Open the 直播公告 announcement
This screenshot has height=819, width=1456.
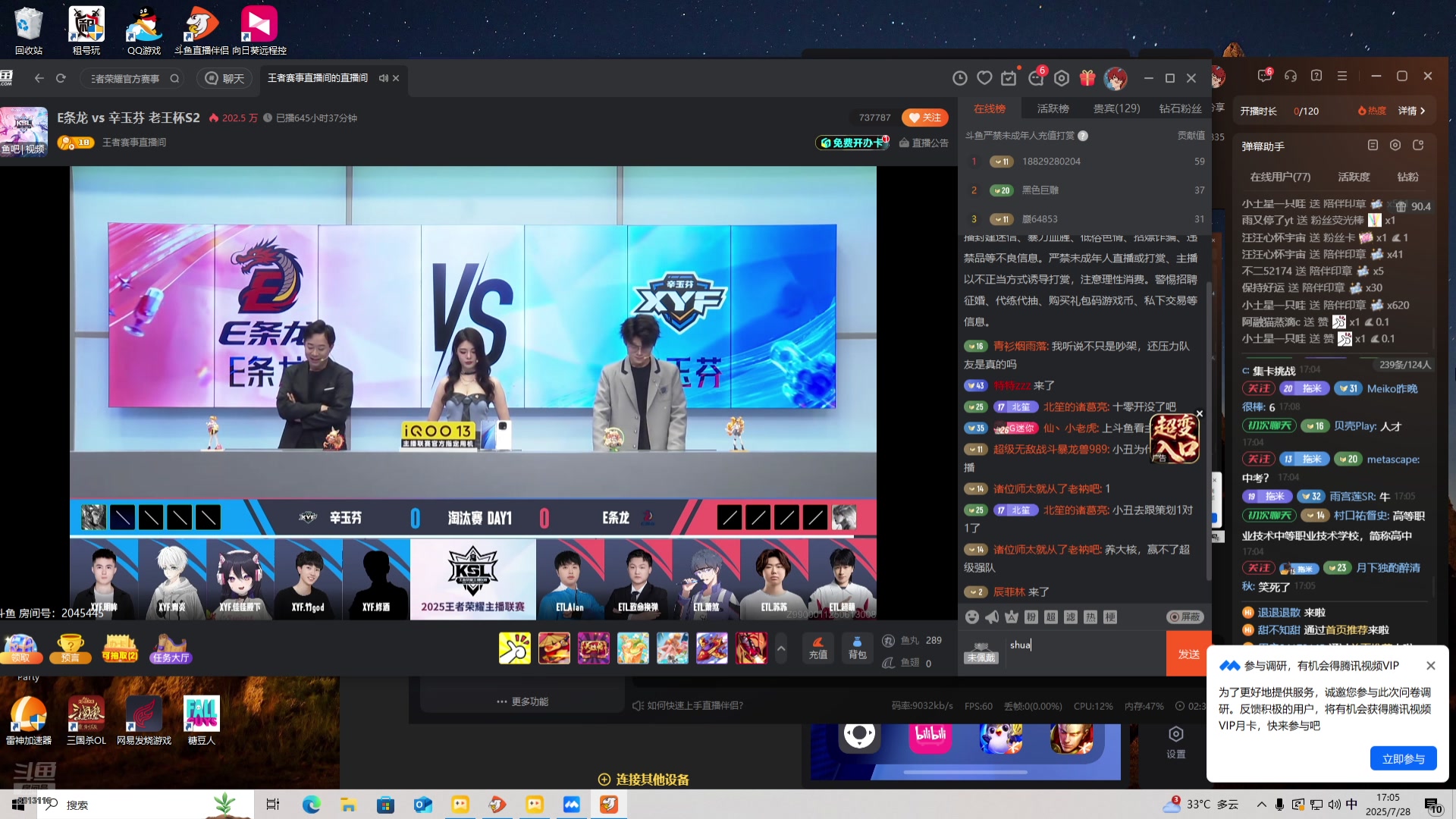pyautogui.click(x=924, y=143)
